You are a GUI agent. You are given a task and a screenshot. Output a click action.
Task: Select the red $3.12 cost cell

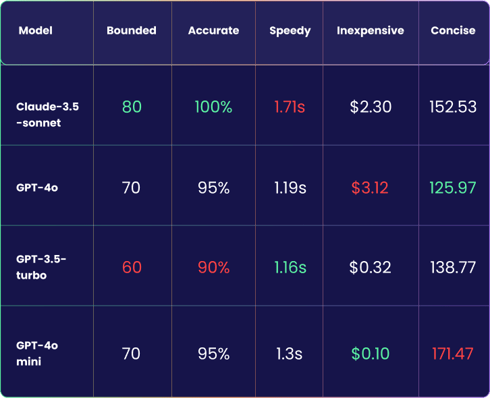point(370,188)
